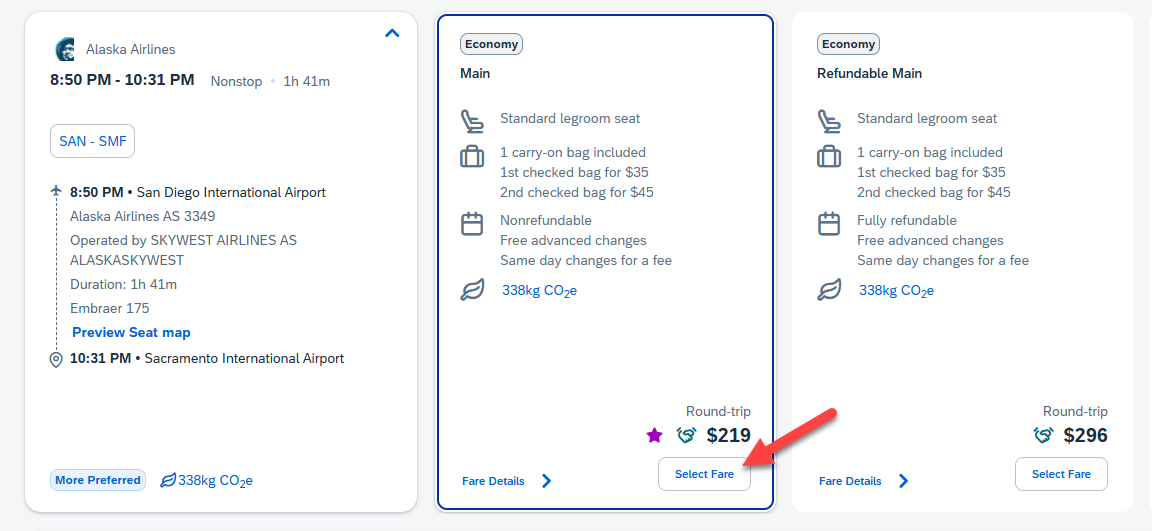Click the calendar icon in Refundable Main
The height and width of the screenshot is (531, 1152).
pyautogui.click(x=829, y=224)
